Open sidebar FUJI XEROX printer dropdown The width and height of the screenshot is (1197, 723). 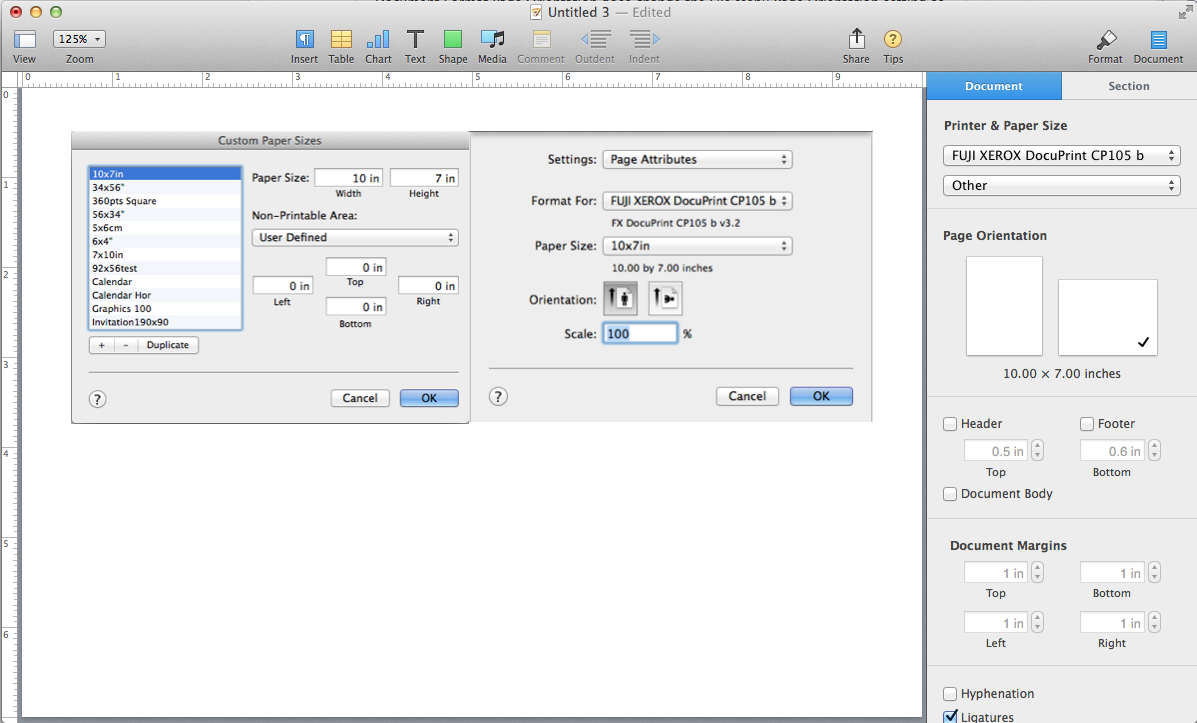pyautogui.click(x=1062, y=156)
